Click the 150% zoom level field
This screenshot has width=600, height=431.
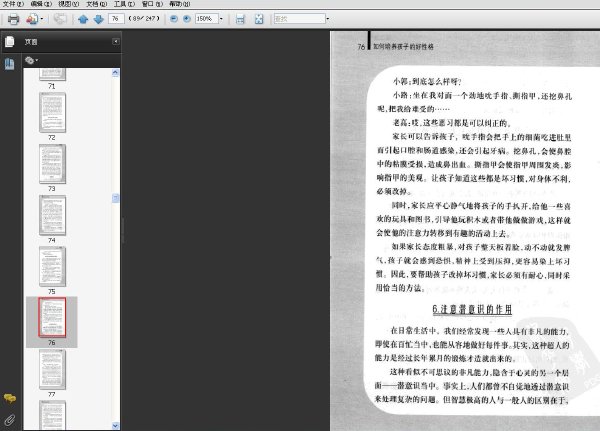[x=207, y=19]
